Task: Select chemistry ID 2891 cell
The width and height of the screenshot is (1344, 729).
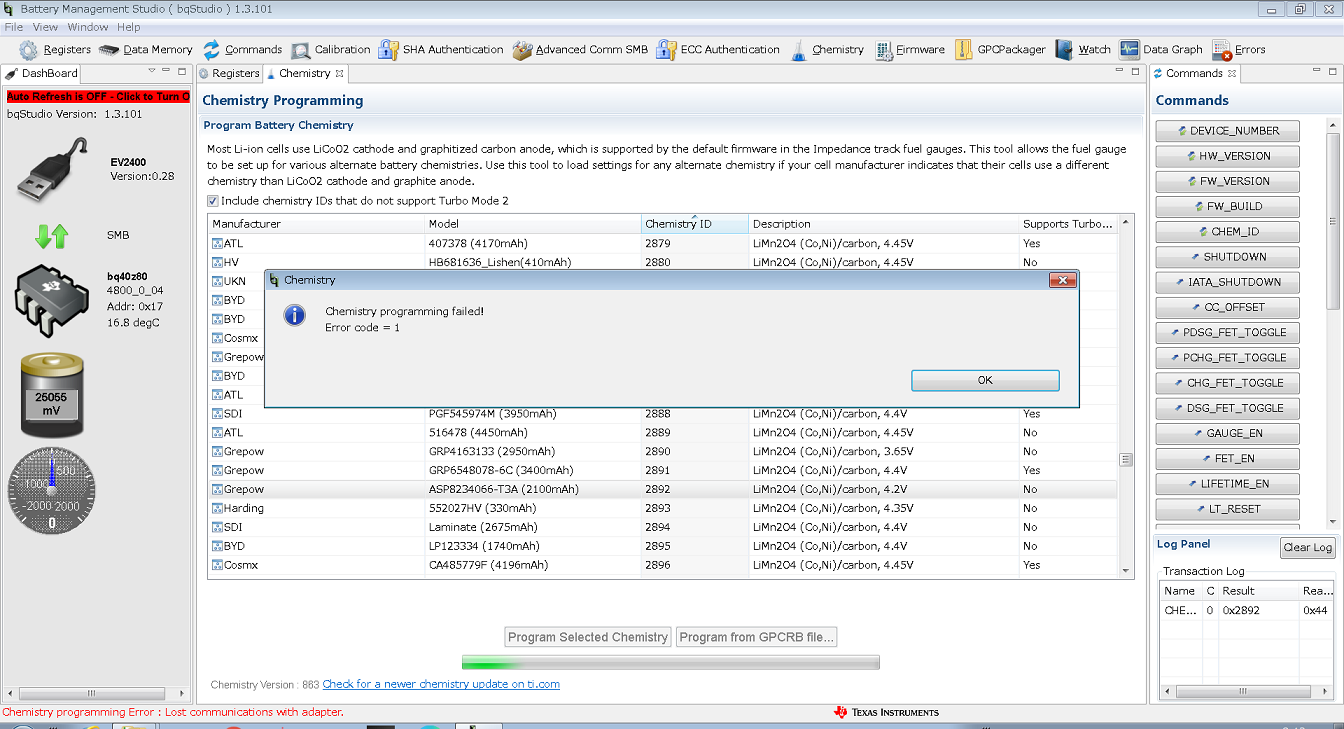Action: [695, 470]
